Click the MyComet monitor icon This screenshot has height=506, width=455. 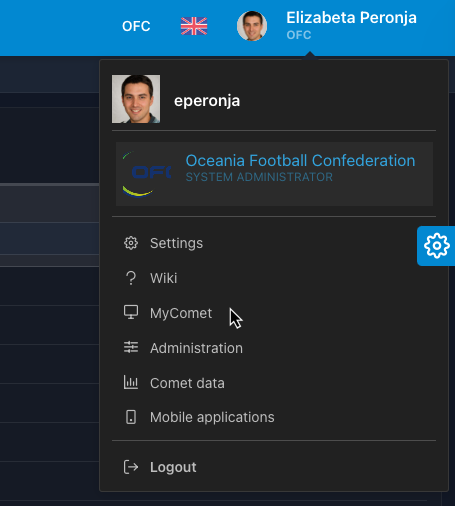point(131,313)
